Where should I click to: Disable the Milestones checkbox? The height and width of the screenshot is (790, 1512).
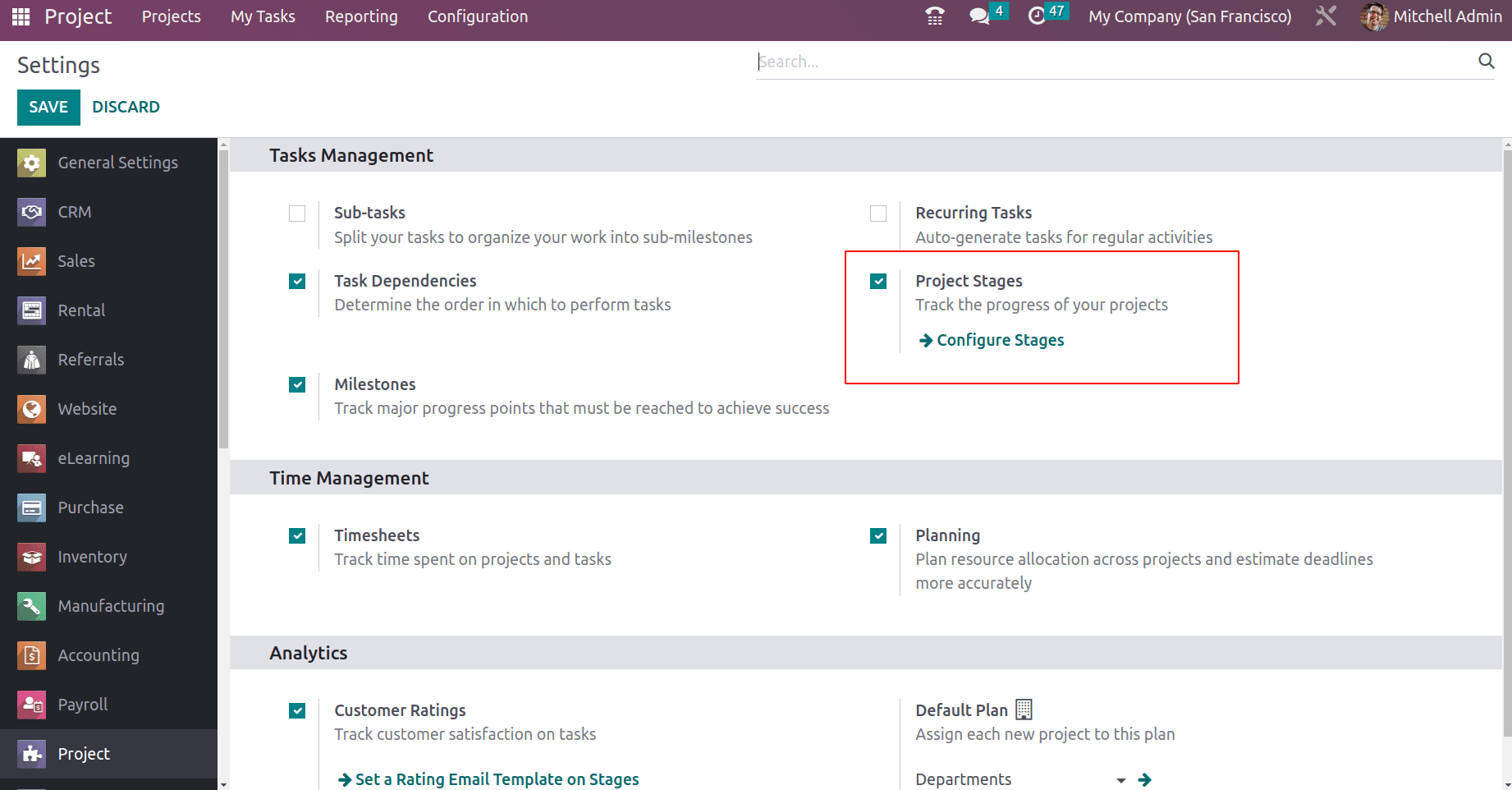coord(297,384)
